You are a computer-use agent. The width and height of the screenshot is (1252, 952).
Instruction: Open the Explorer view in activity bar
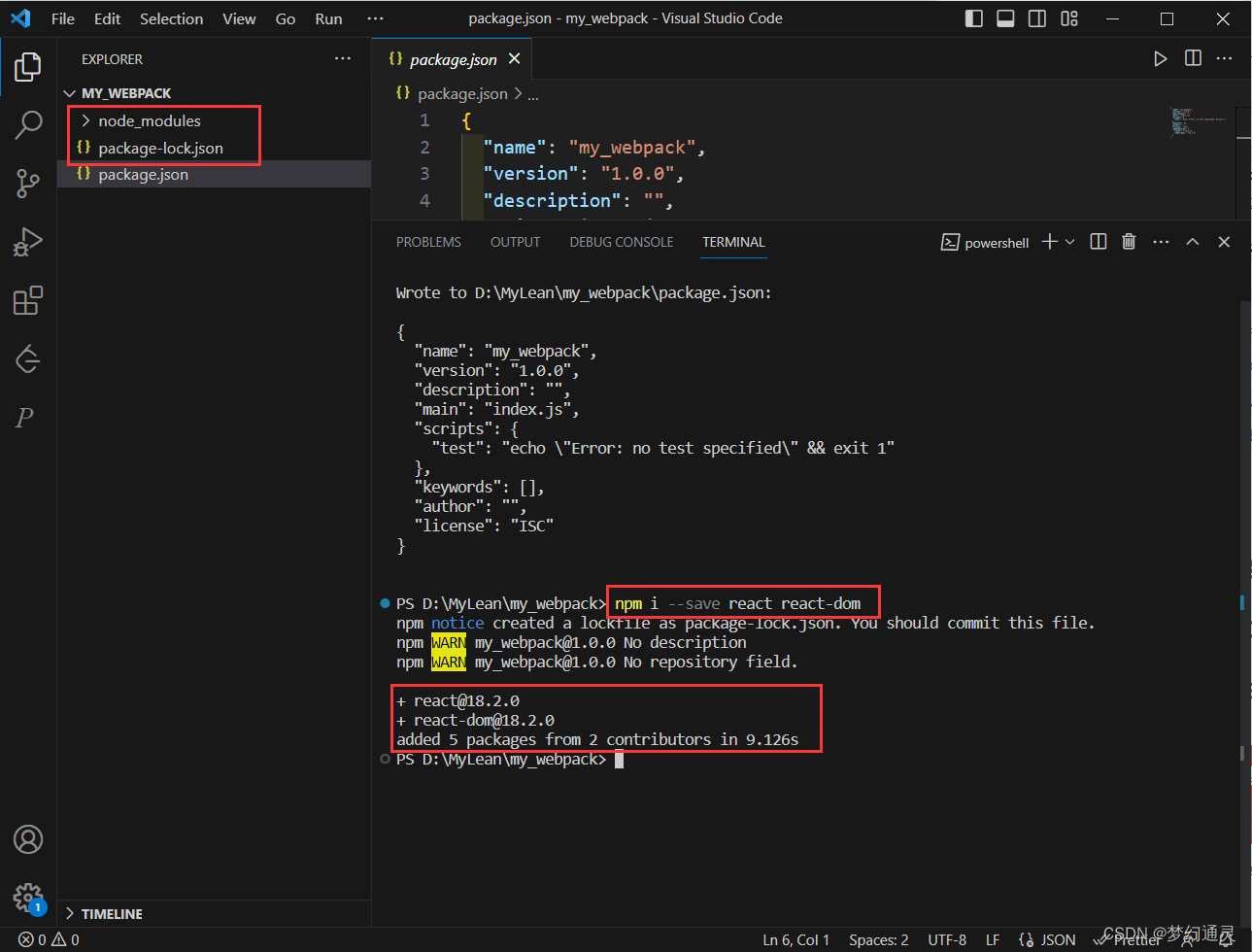click(x=28, y=66)
